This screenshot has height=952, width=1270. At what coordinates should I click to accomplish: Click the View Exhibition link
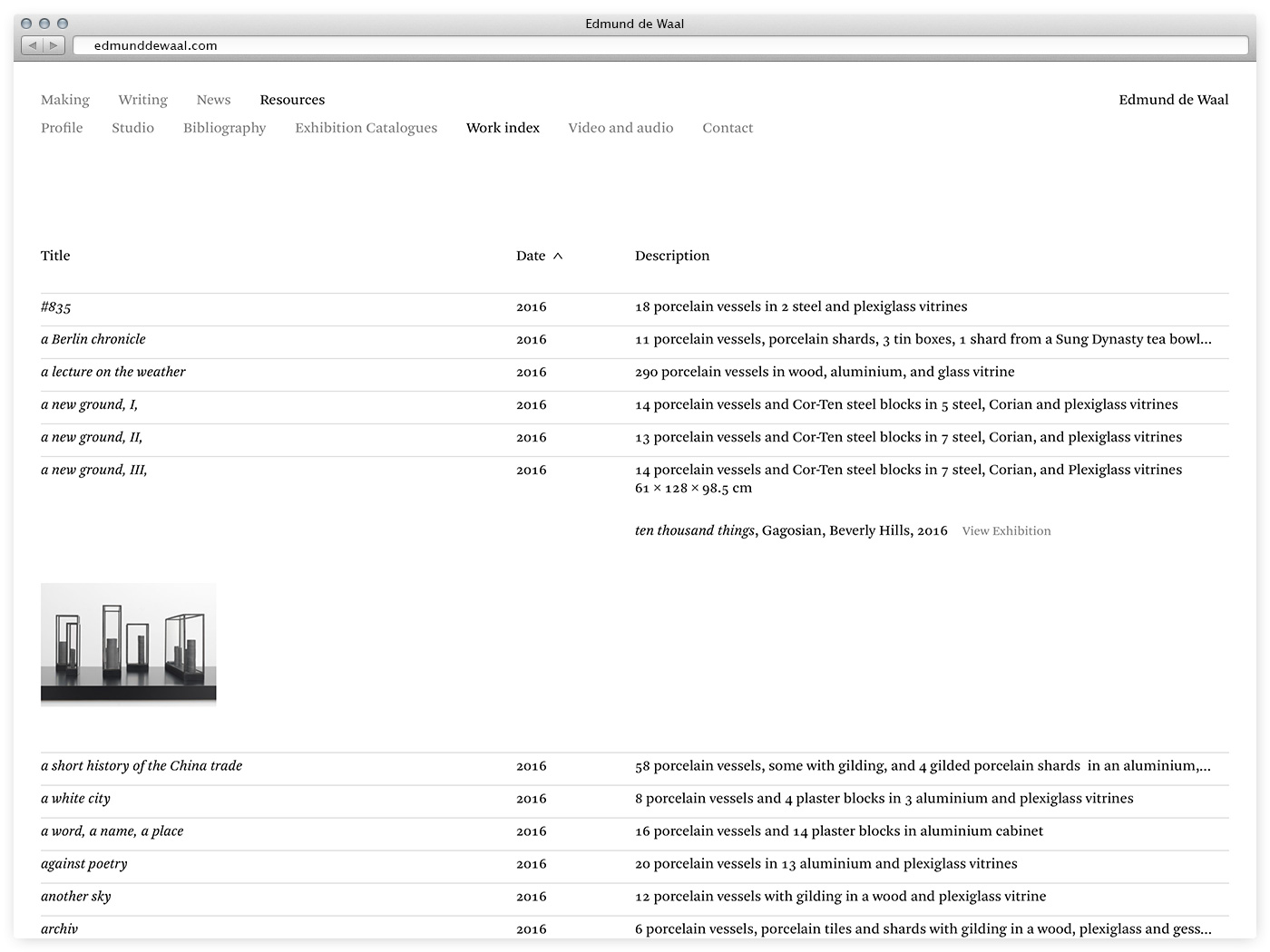tap(1006, 531)
